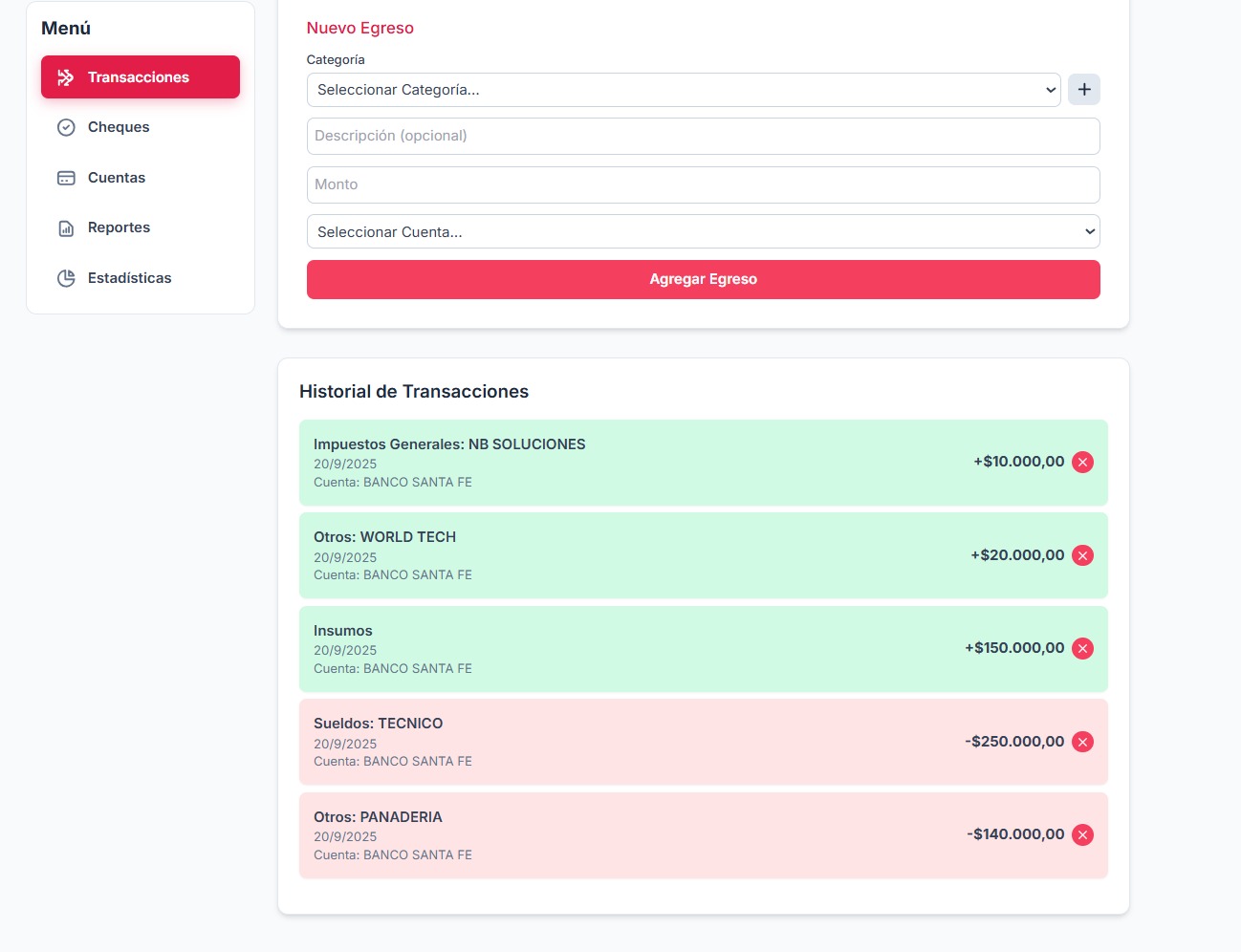Delete the NB SOLUCIONES +$10.000,00 transaction
1241x952 pixels.
(x=1082, y=463)
